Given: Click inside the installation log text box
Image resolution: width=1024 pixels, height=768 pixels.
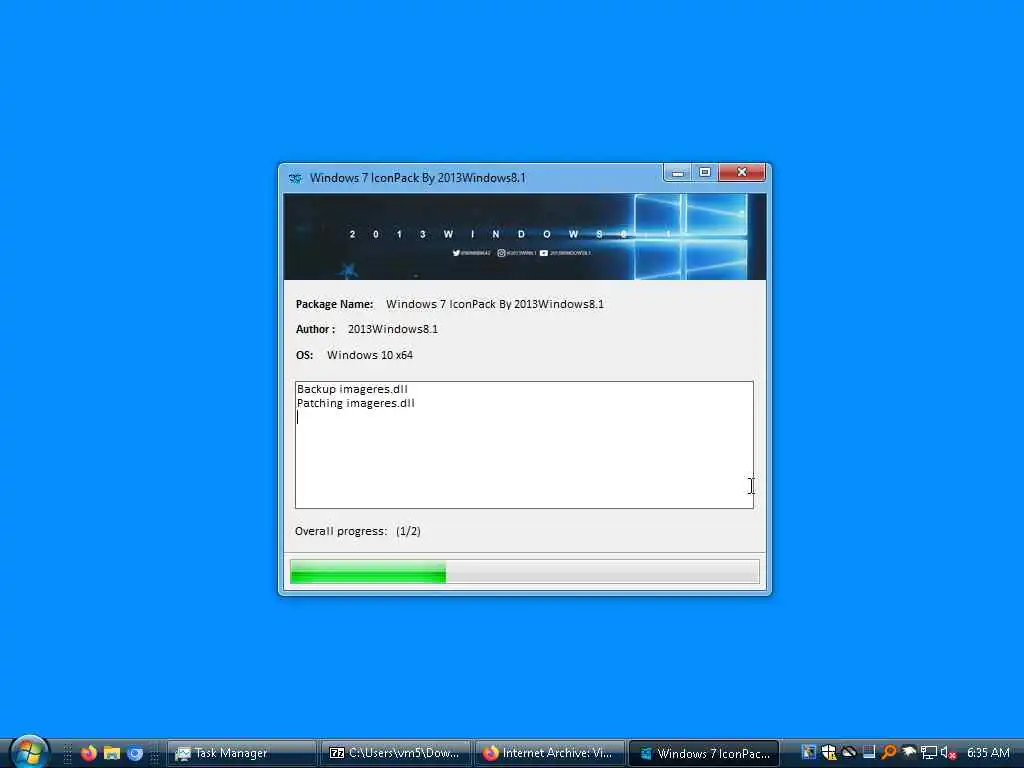Looking at the screenshot, I should pyautogui.click(x=524, y=445).
